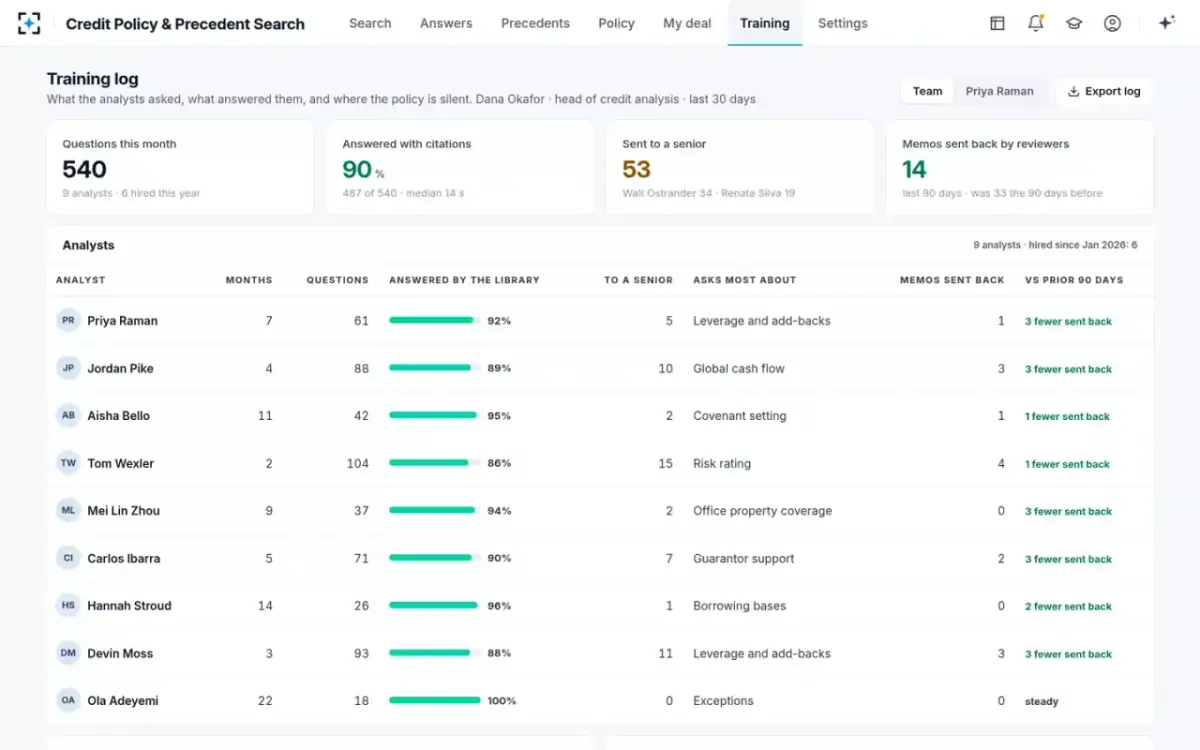Sort by the Questions column header
The width and height of the screenshot is (1200, 750).
click(x=337, y=280)
